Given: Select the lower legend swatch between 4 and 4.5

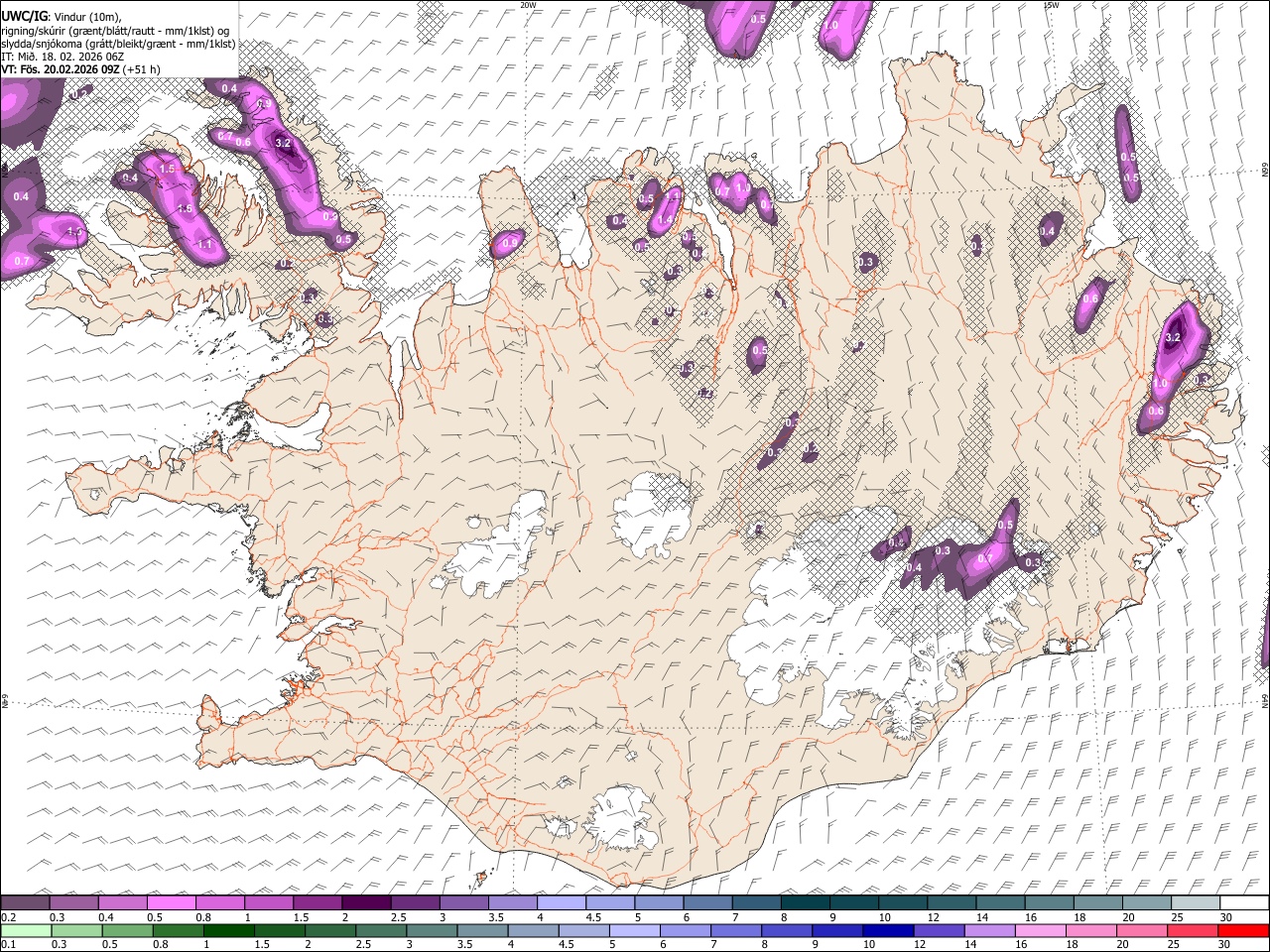Looking at the screenshot, I should (x=534, y=930).
